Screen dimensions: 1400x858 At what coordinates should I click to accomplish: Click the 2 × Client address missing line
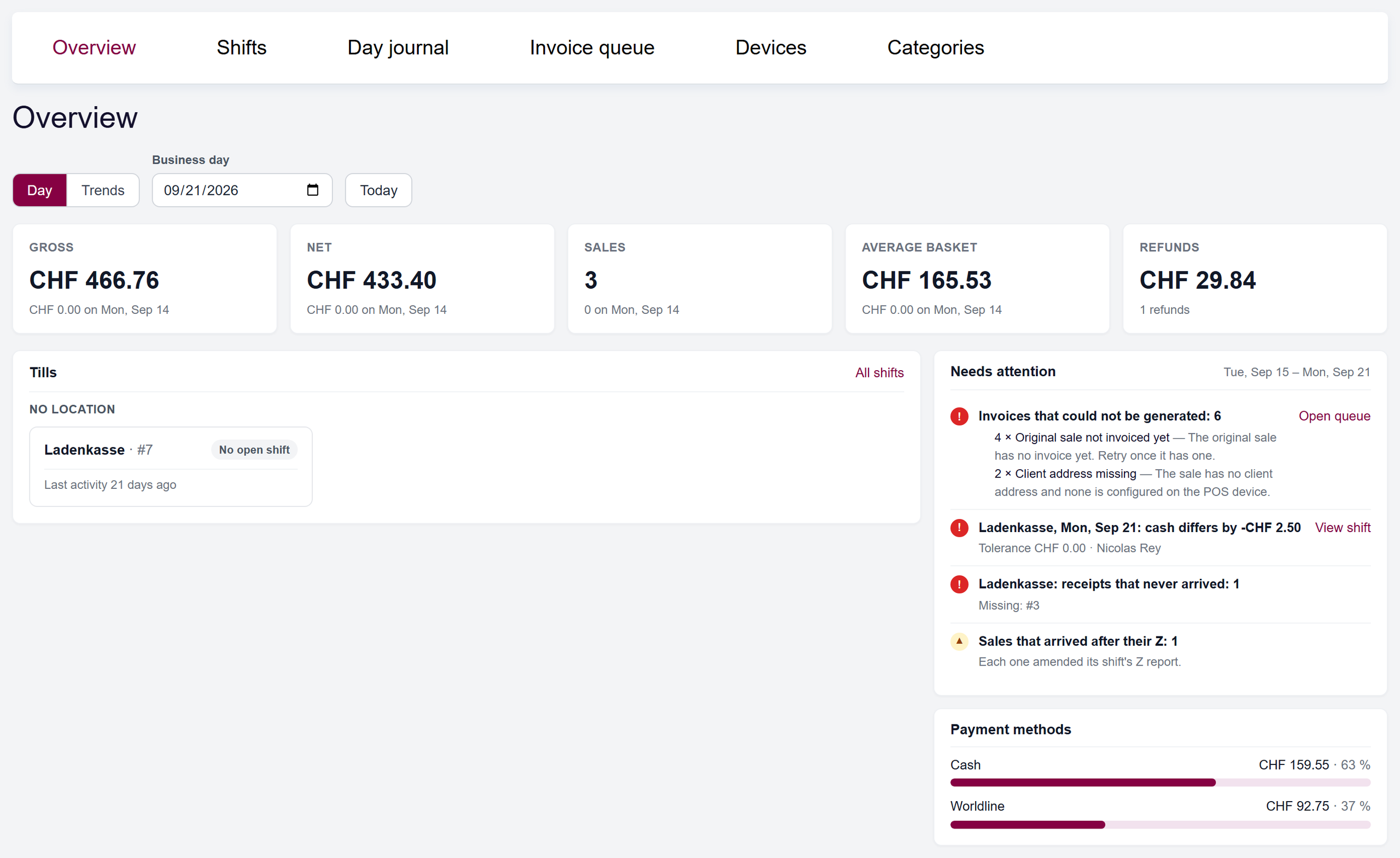point(1134,483)
